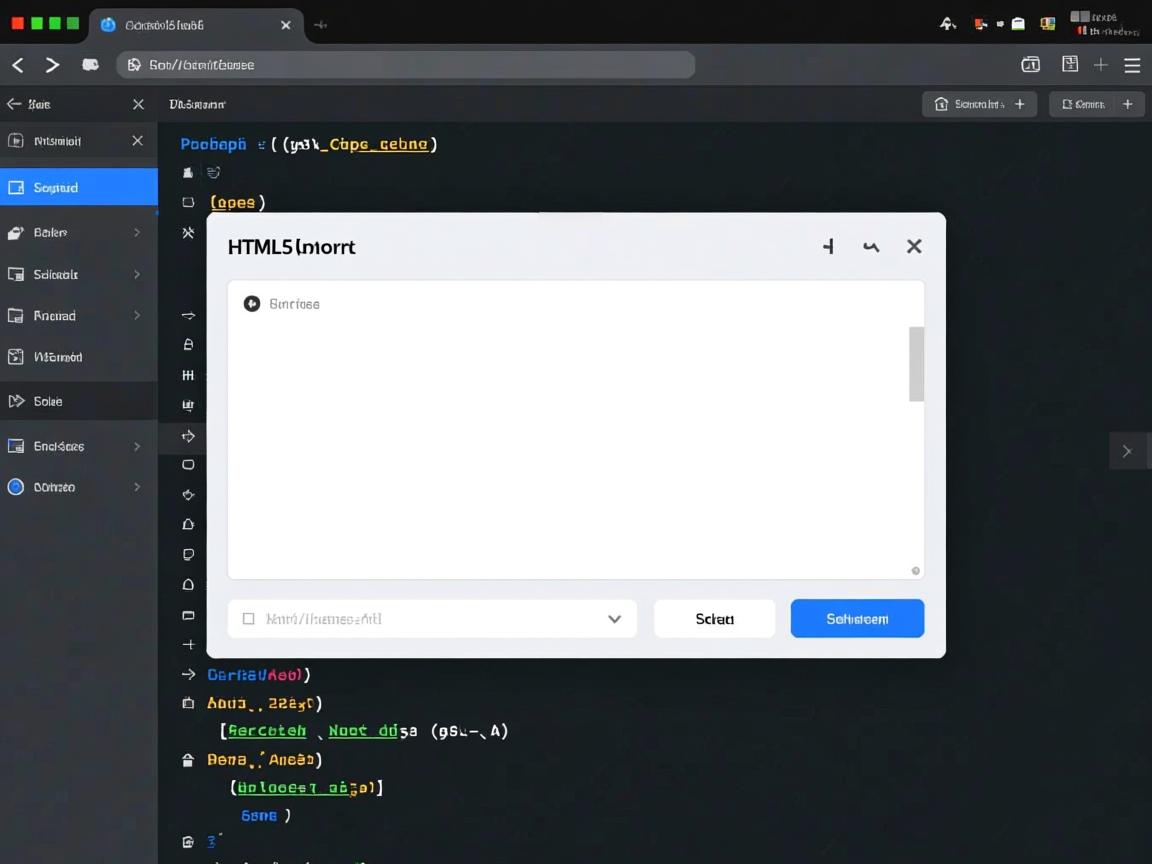Click the grid icon in the editor toolbar
1152x864 pixels.
tap(187, 375)
